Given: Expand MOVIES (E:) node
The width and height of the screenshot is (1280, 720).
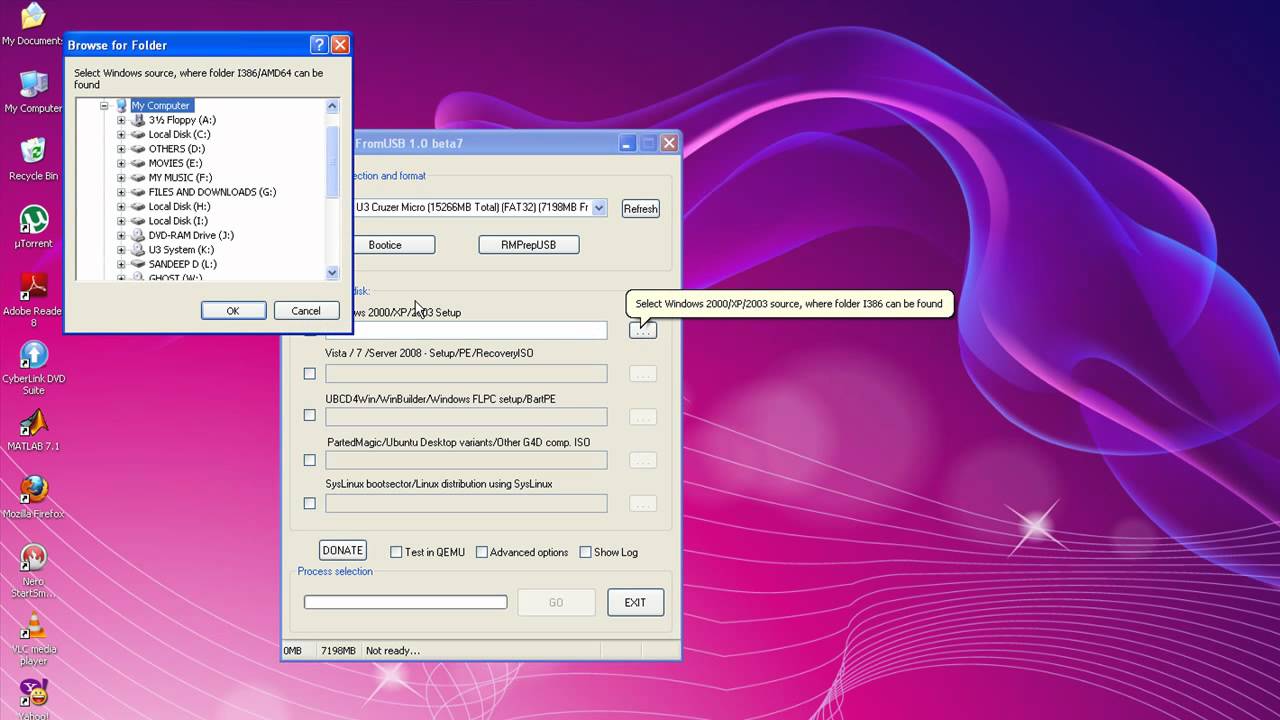Looking at the screenshot, I should (121, 163).
